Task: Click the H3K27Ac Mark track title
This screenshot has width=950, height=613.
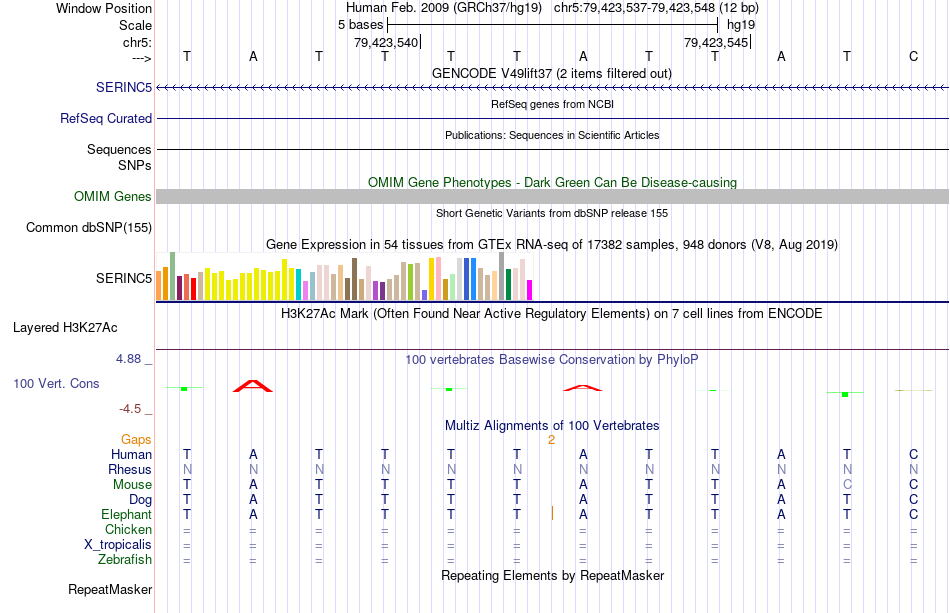Action: (552, 314)
